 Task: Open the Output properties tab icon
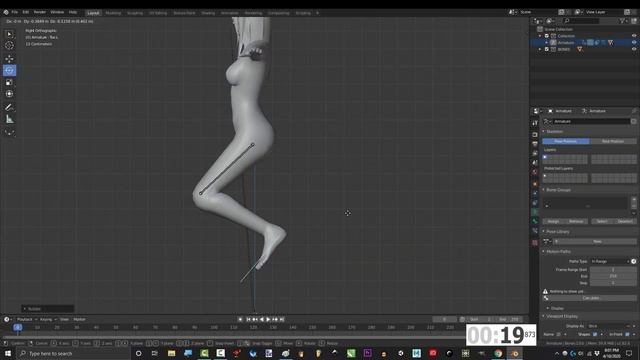535,144
